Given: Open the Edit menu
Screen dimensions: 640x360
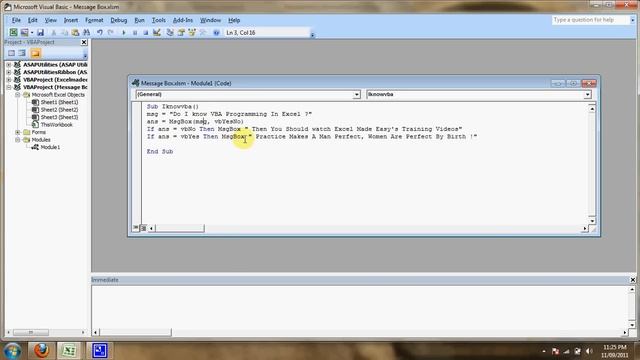Looking at the screenshot, I should pyautogui.click(x=33, y=20).
